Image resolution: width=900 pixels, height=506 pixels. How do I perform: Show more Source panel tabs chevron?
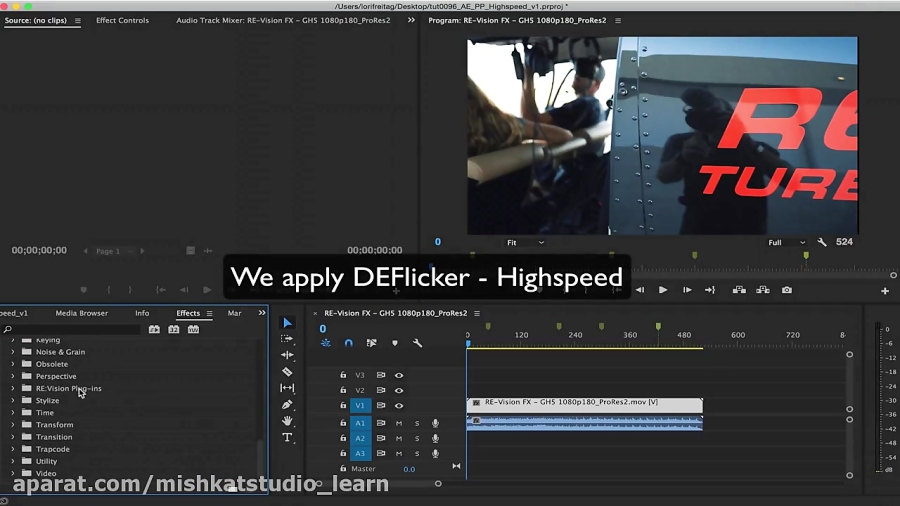coord(411,20)
